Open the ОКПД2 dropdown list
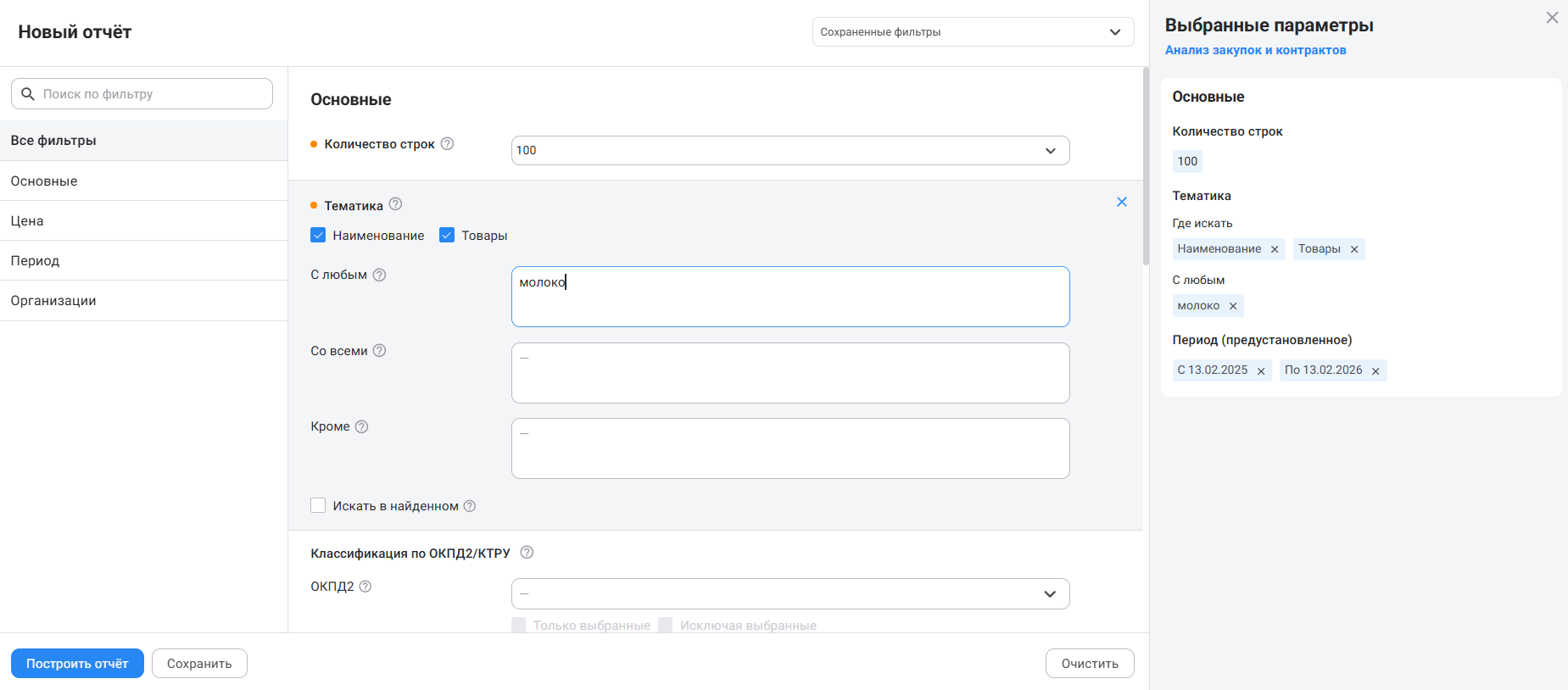 (x=790, y=593)
